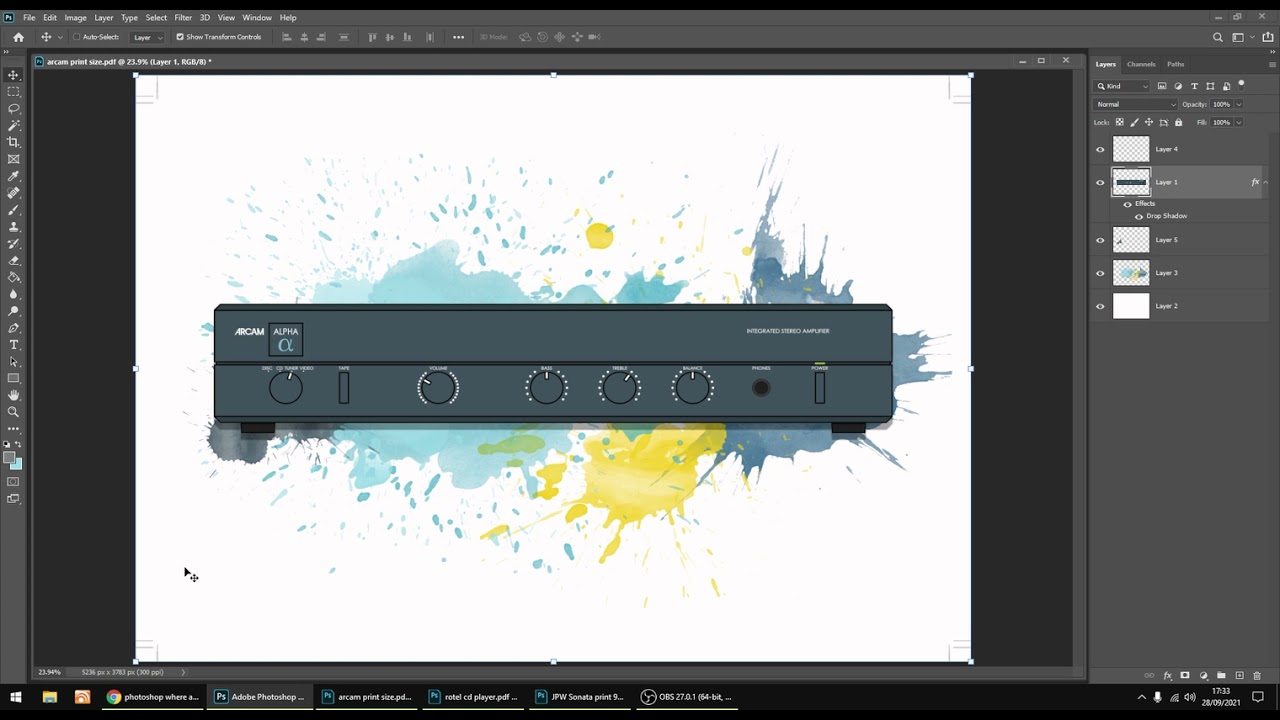
Task: Hide Layer 1 with its eye icon
Action: pyautogui.click(x=1100, y=183)
